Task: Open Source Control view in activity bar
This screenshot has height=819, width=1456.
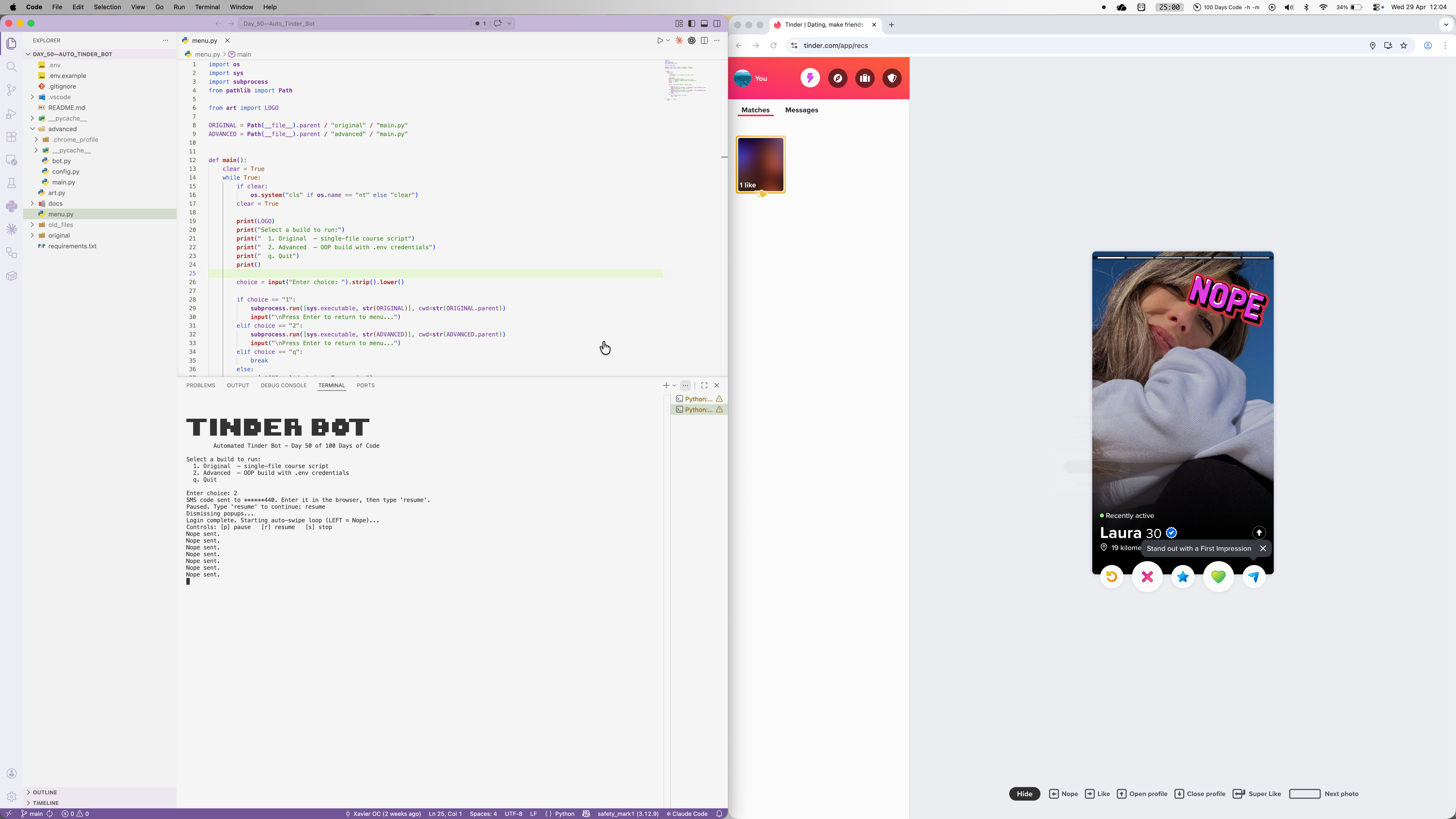Action: (x=11, y=90)
